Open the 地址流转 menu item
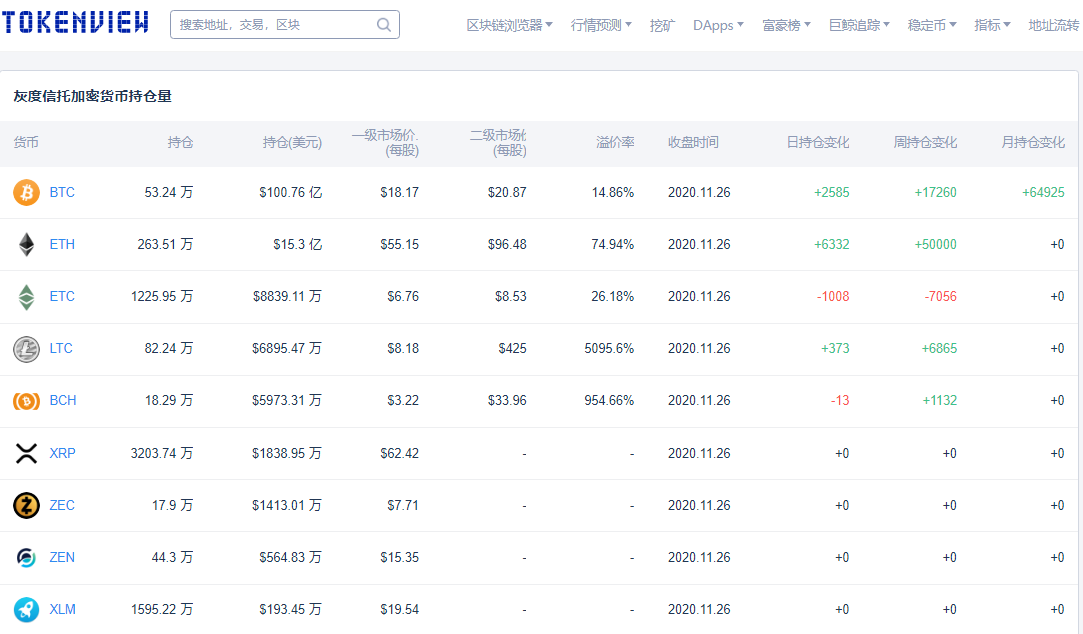 point(1053,25)
